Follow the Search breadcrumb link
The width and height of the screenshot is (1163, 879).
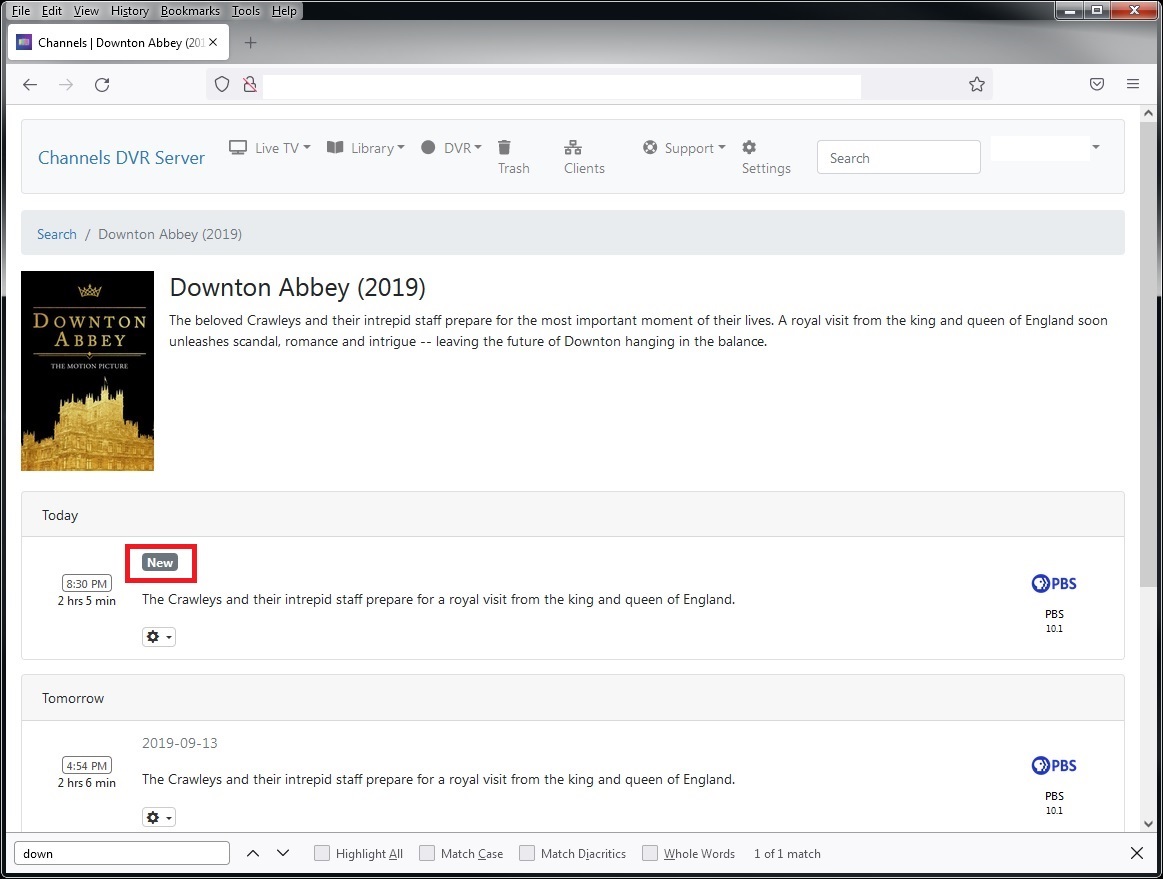coord(57,234)
